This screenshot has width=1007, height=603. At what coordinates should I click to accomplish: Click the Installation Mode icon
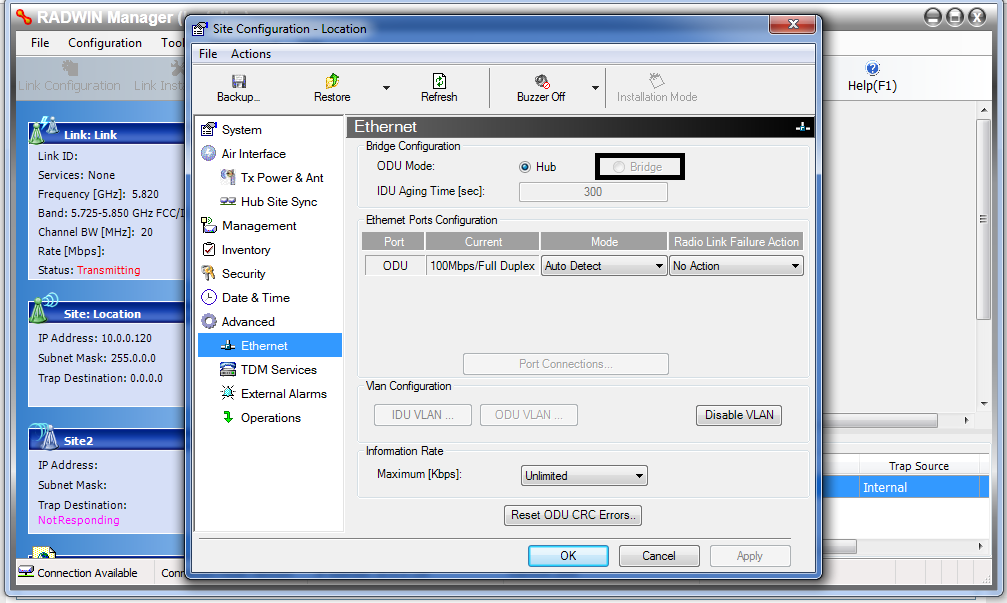pyautogui.click(x=656, y=80)
